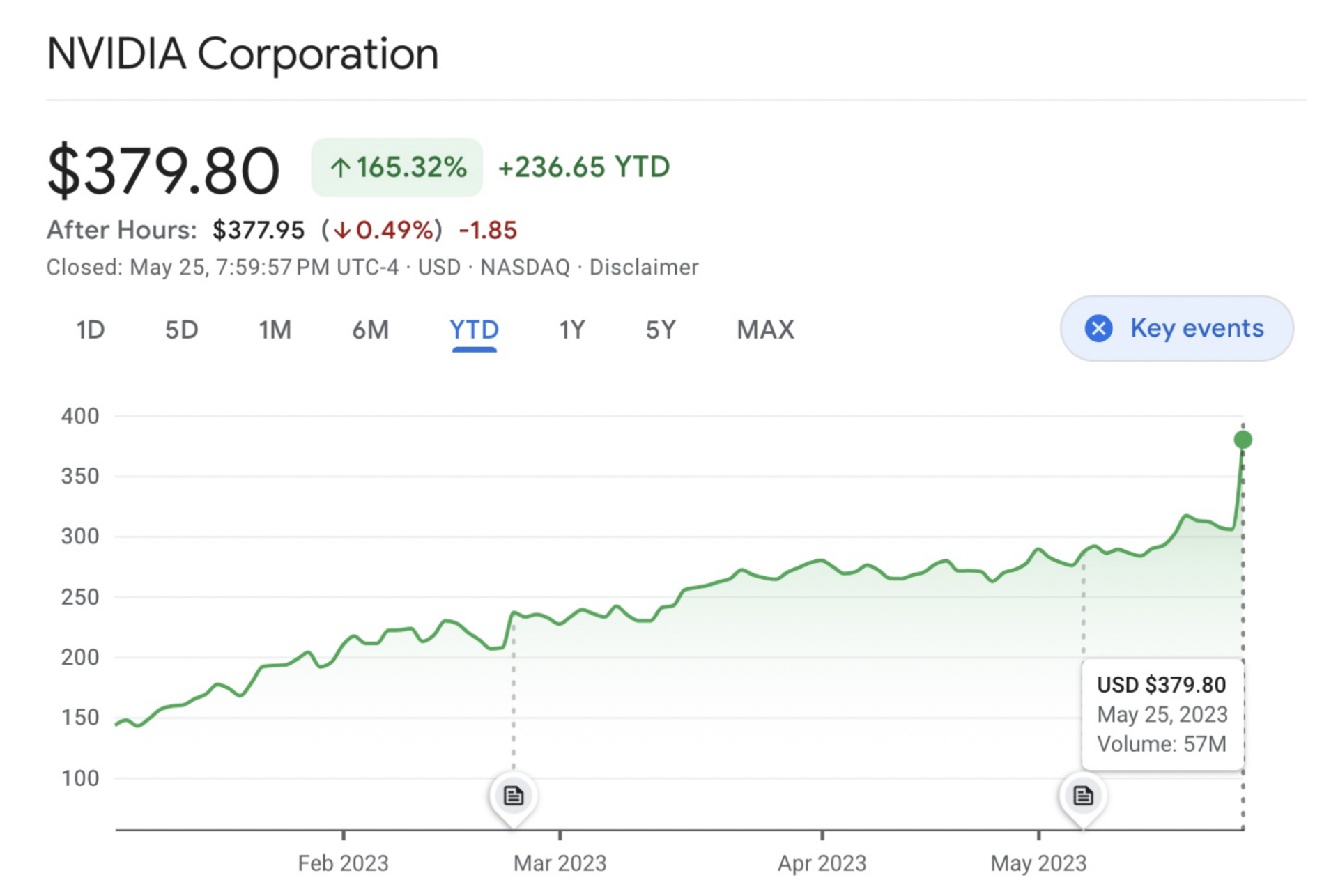Image resolution: width=1338 pixels, height=896 pixels.
Task: Switch to the MAX chart view
Action: [x=764, y=330]
